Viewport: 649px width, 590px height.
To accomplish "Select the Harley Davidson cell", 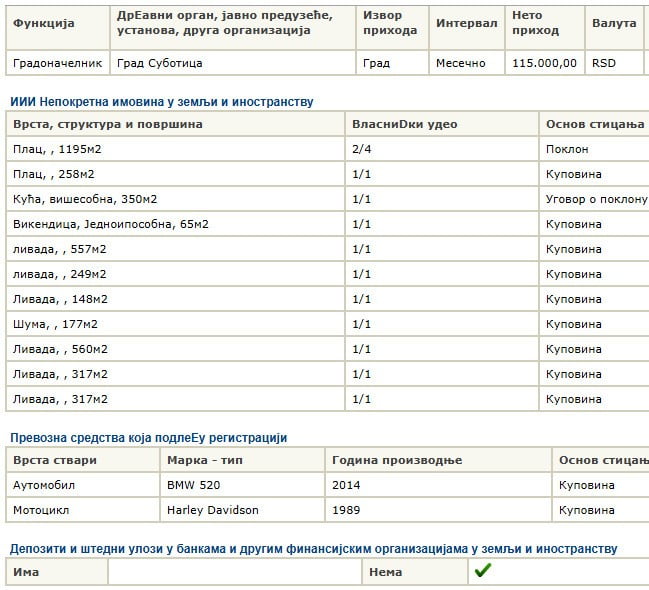I will tap(242, 510).
